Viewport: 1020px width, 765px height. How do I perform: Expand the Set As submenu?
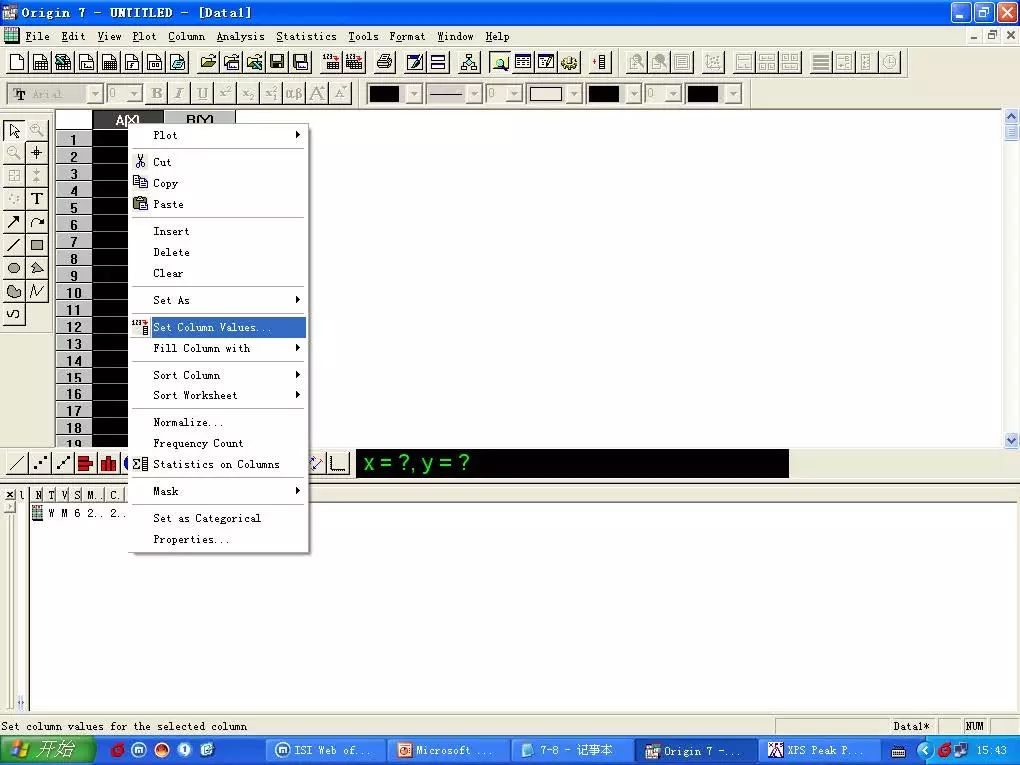219,300
